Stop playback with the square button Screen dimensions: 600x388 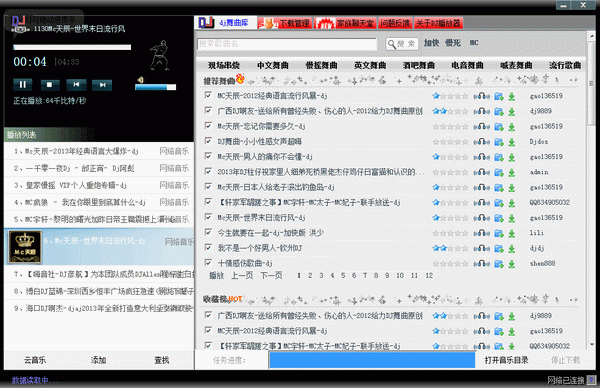(50, 85)
